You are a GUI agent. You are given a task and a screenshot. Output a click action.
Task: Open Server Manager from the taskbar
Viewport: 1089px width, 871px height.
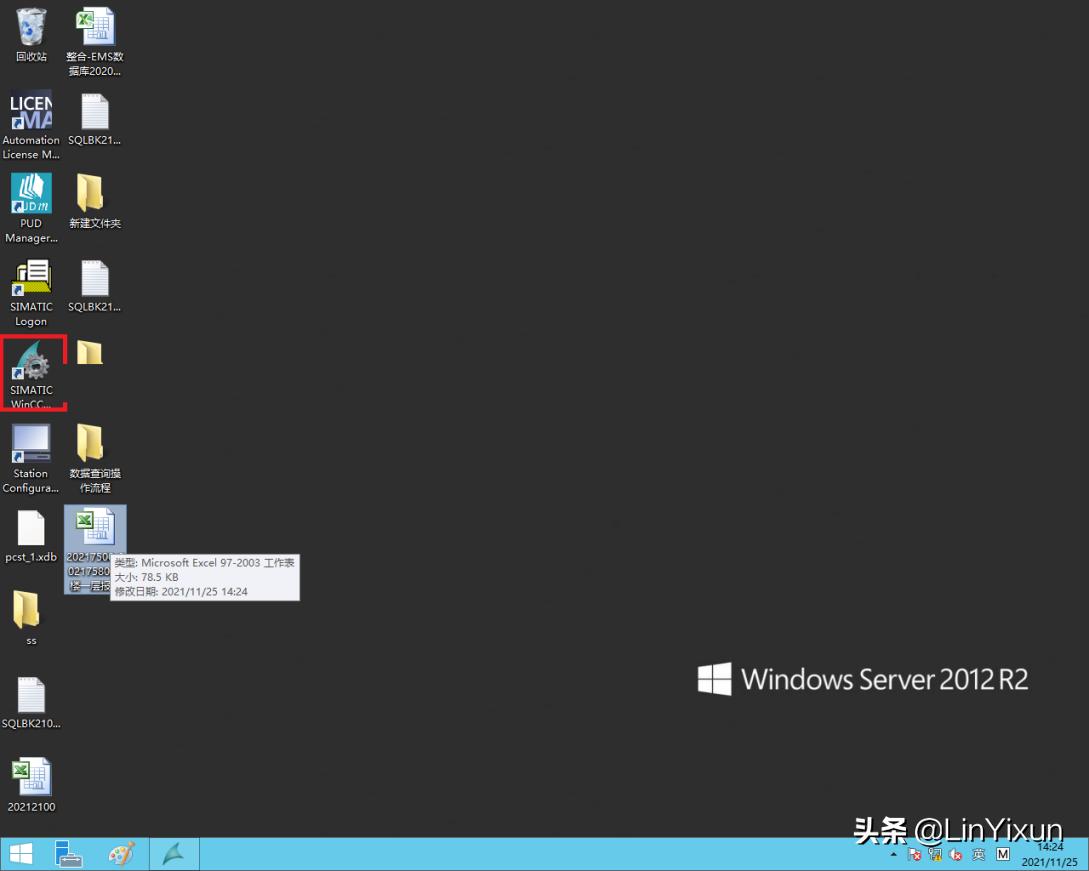[68, 854]
